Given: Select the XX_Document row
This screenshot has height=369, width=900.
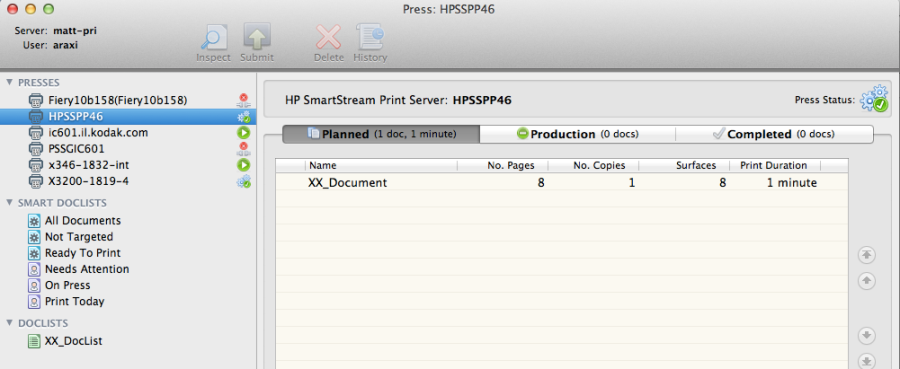Looking at the screenshot, I should [x=561, y=182].
